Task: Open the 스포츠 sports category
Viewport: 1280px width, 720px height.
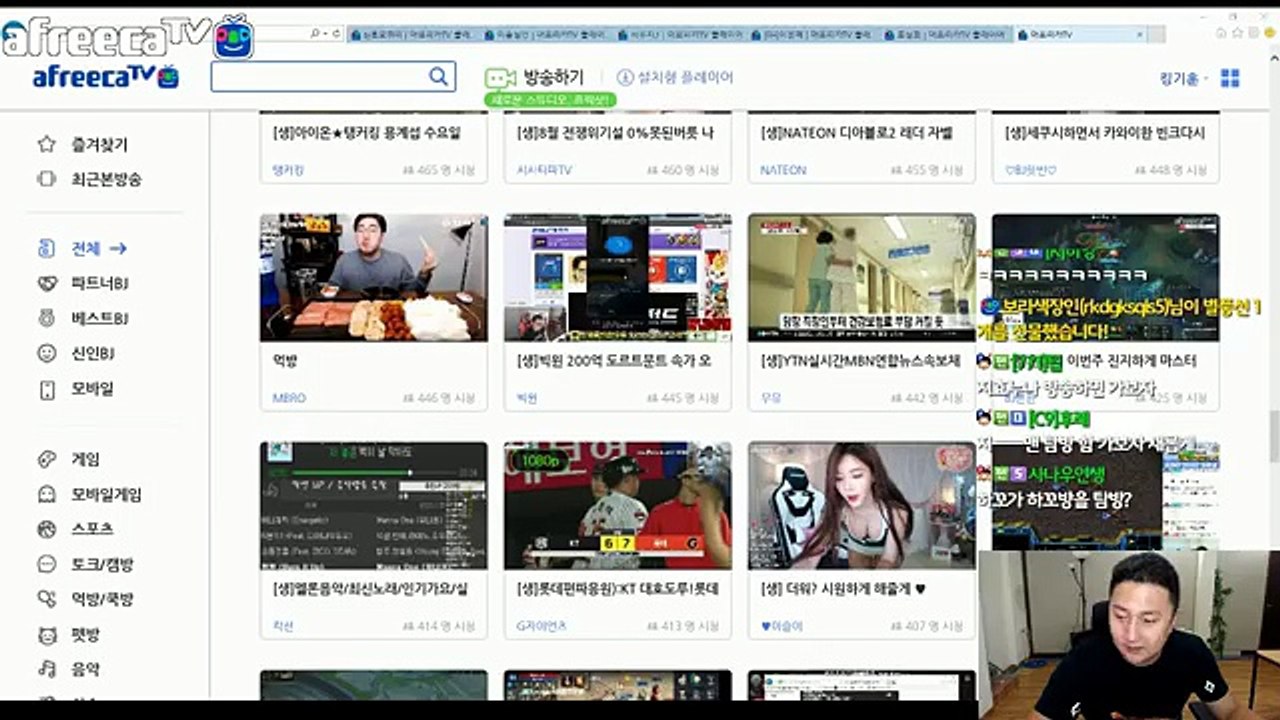Action: [76, 529]
